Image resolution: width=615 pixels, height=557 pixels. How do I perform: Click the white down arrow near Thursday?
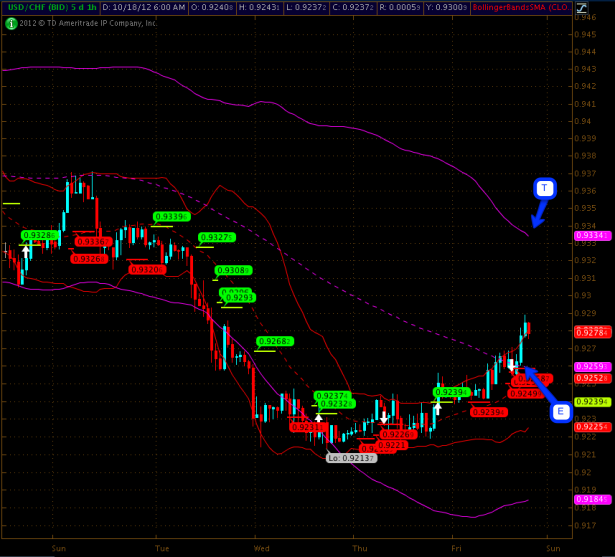tap(384, 416)
